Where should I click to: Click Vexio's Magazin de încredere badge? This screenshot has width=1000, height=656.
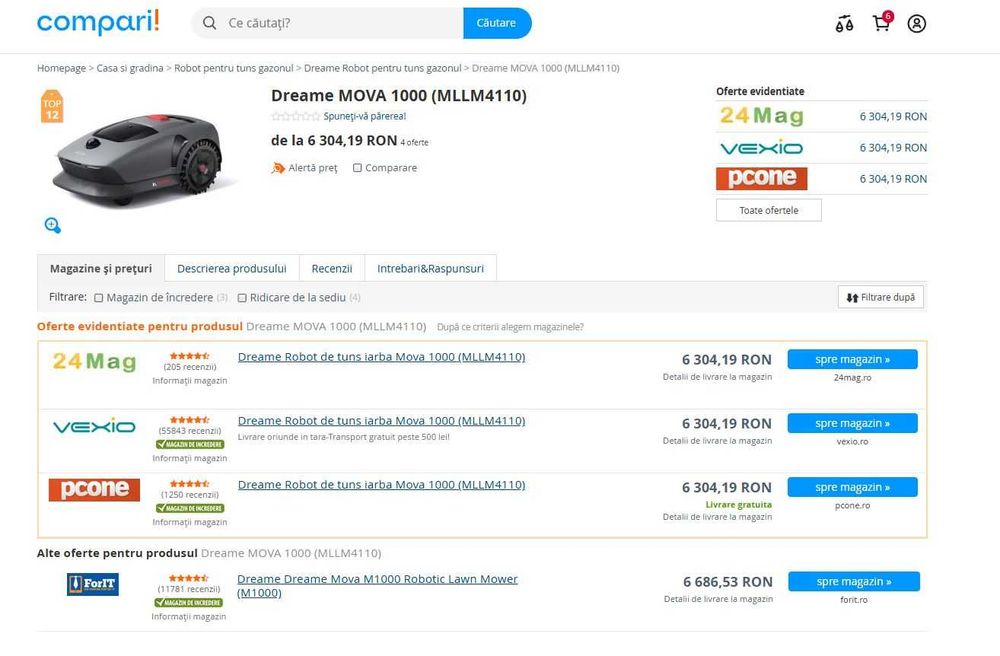[x=190, y=444]
